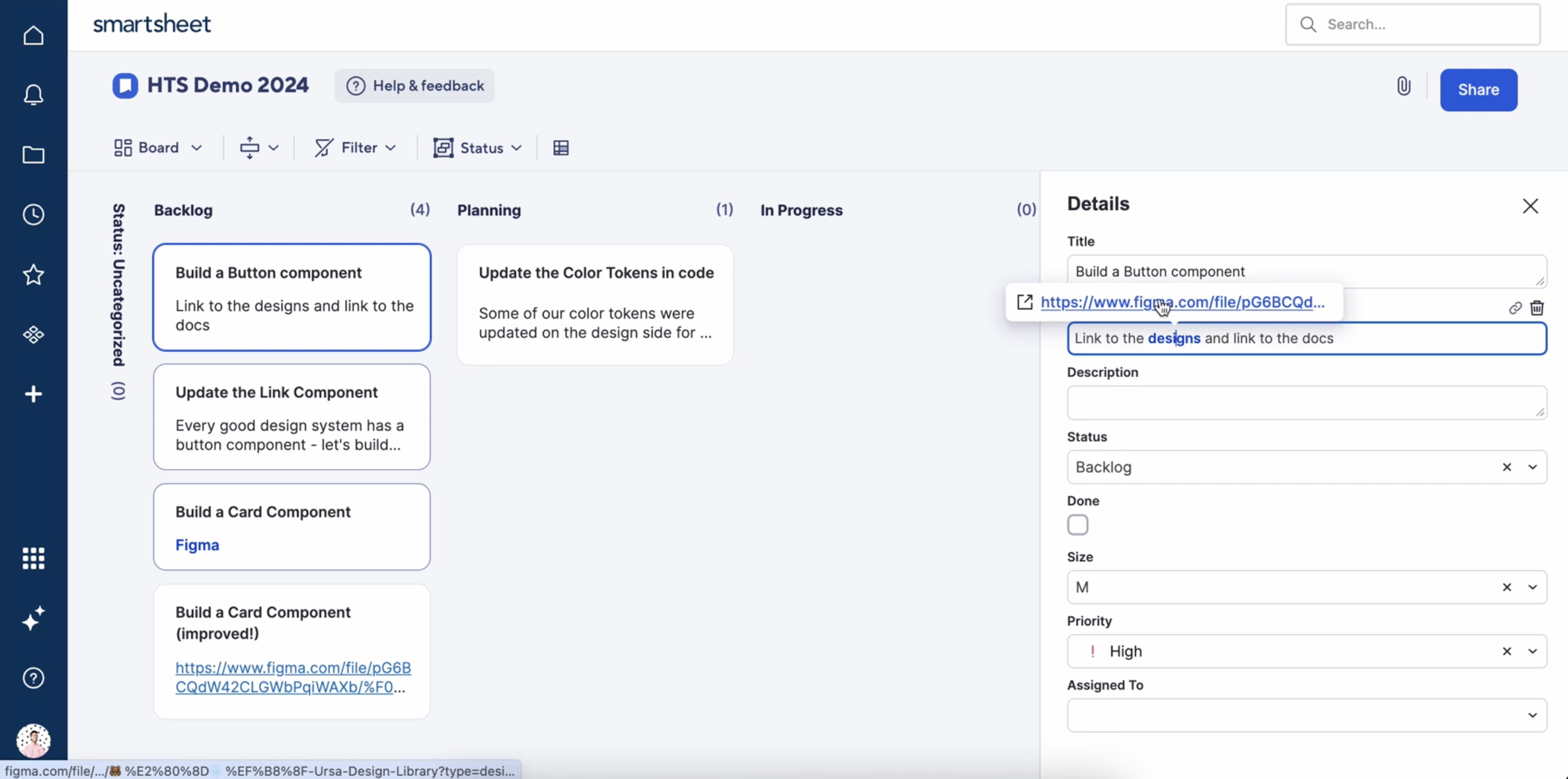Toggle the Done checkbox
Viewport: 1568px width, 779px height.
[1078, 525]
